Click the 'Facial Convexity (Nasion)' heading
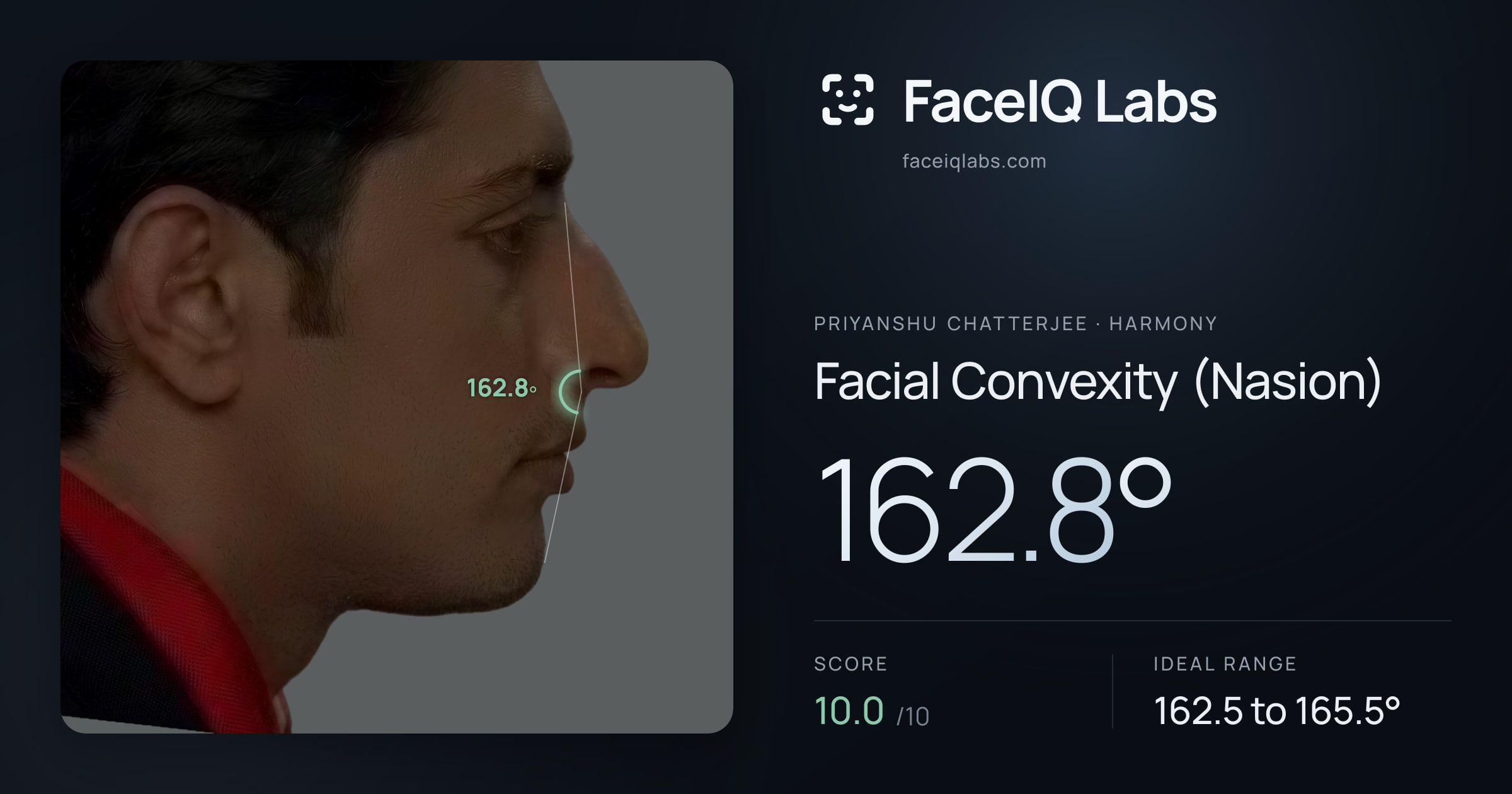This screenshot has height=794, width=1512. pos(1097,382)
